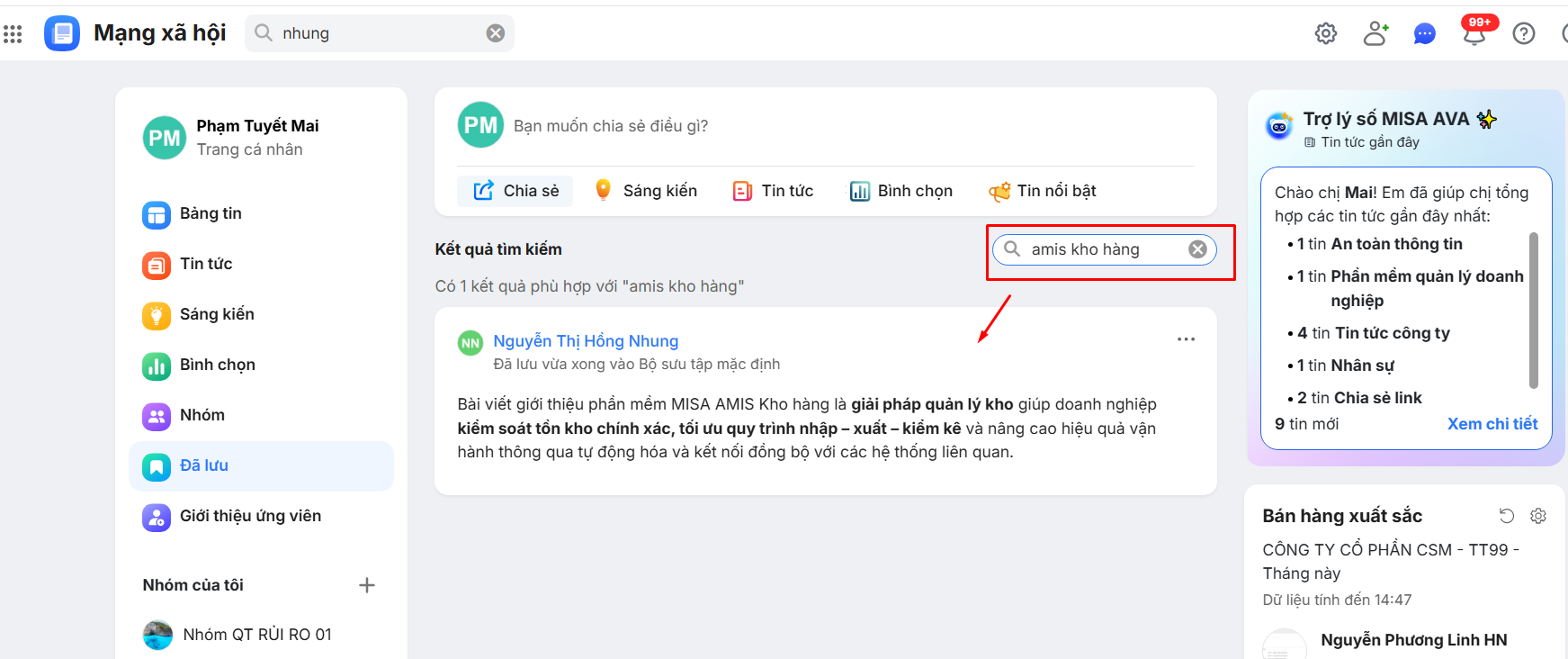
Task: Refresh the Bán hàng xuất sắc widget
Action: tap(1507, 516)
